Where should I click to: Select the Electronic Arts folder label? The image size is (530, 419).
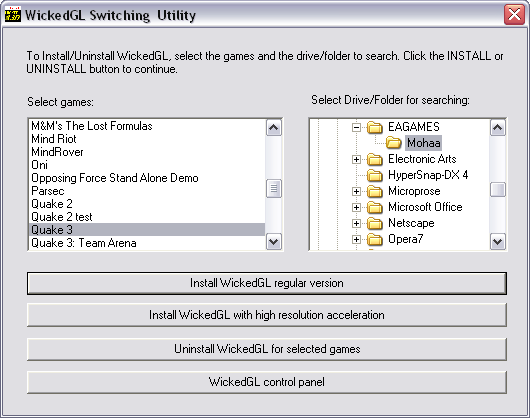(422, 159)
